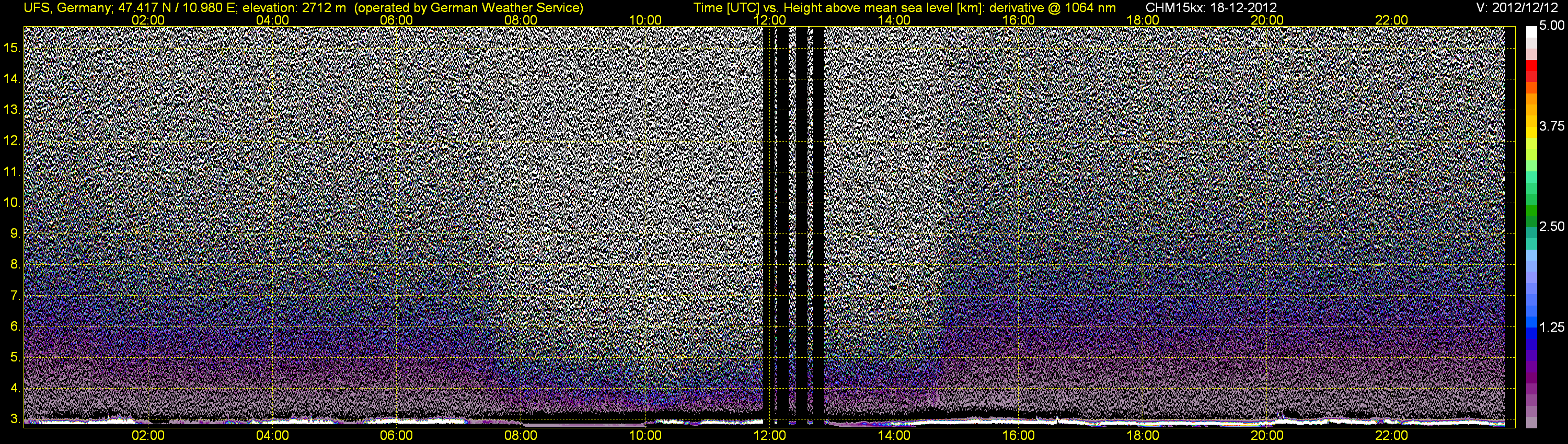Click the 9 km height axis label
Image resolution: width=1568 pixels, height=444 pixels.
tap(15, 233)
